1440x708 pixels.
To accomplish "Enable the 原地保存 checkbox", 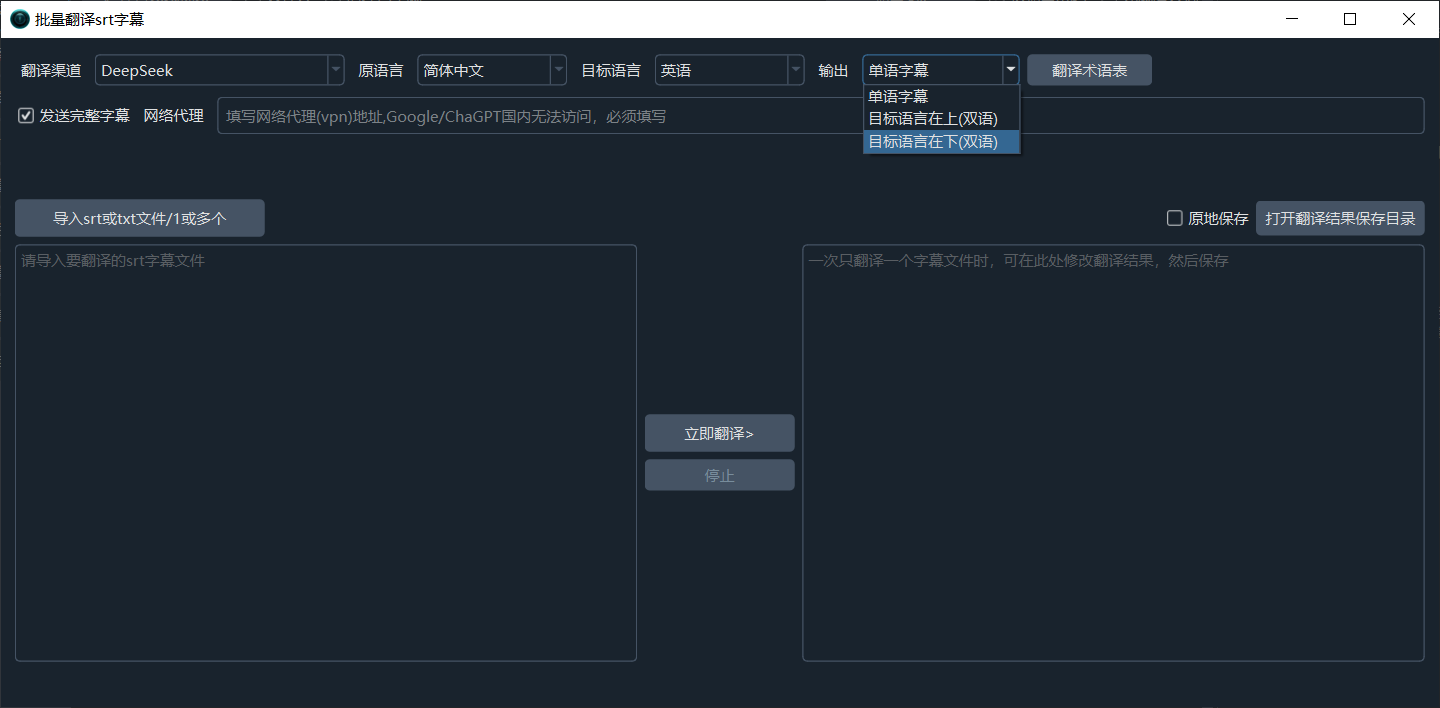I will coord(1174,218).
